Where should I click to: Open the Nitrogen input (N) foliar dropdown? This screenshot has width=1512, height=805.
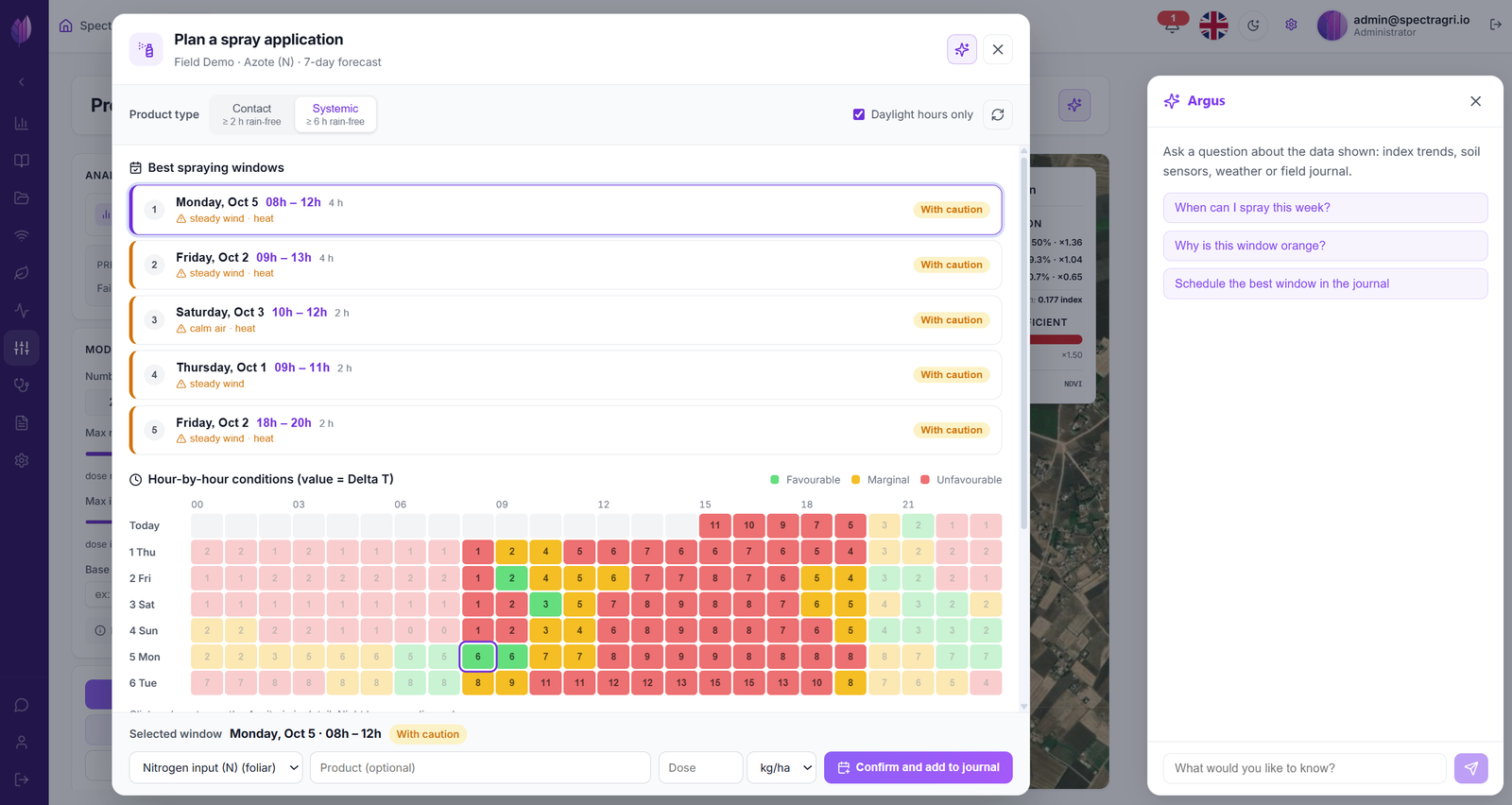216,767
